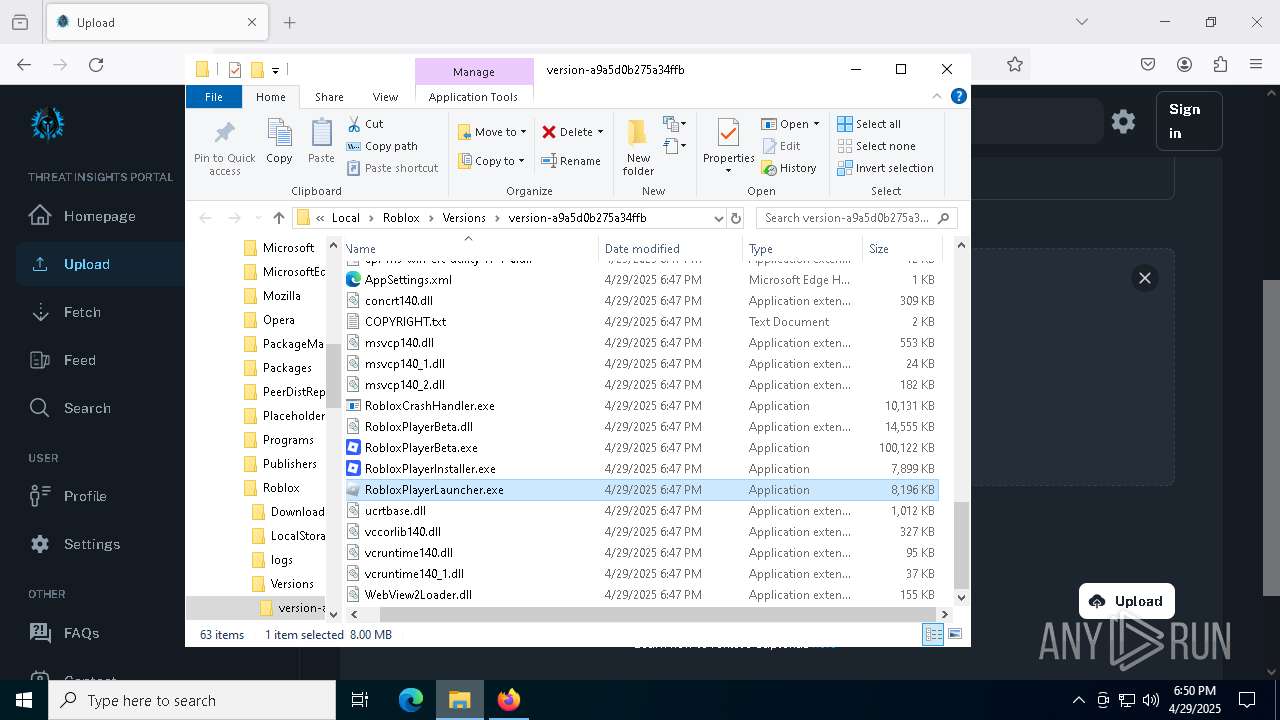Reload the browser page
This screenshot has width=1280, height=720.
click(x=96, y=64)
